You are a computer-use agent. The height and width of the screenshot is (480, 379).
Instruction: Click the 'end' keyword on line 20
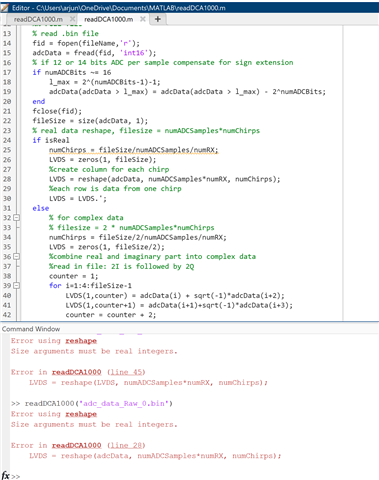(39, 101)
